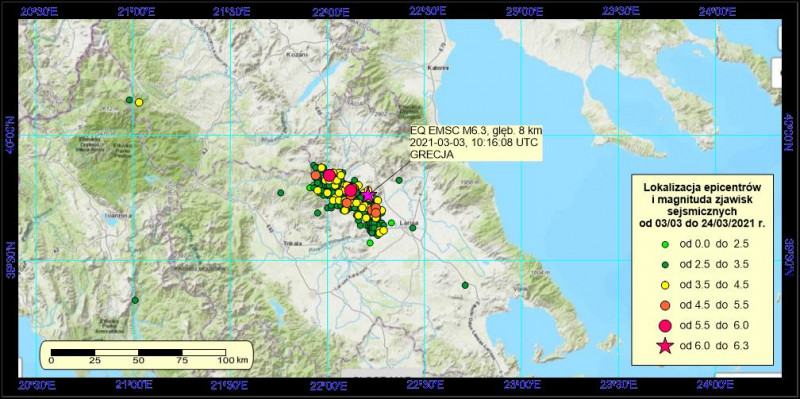Click the legend title 'Lokalizacja epicentrów'
Screen dimensions: 800x399
click(703, 189)
